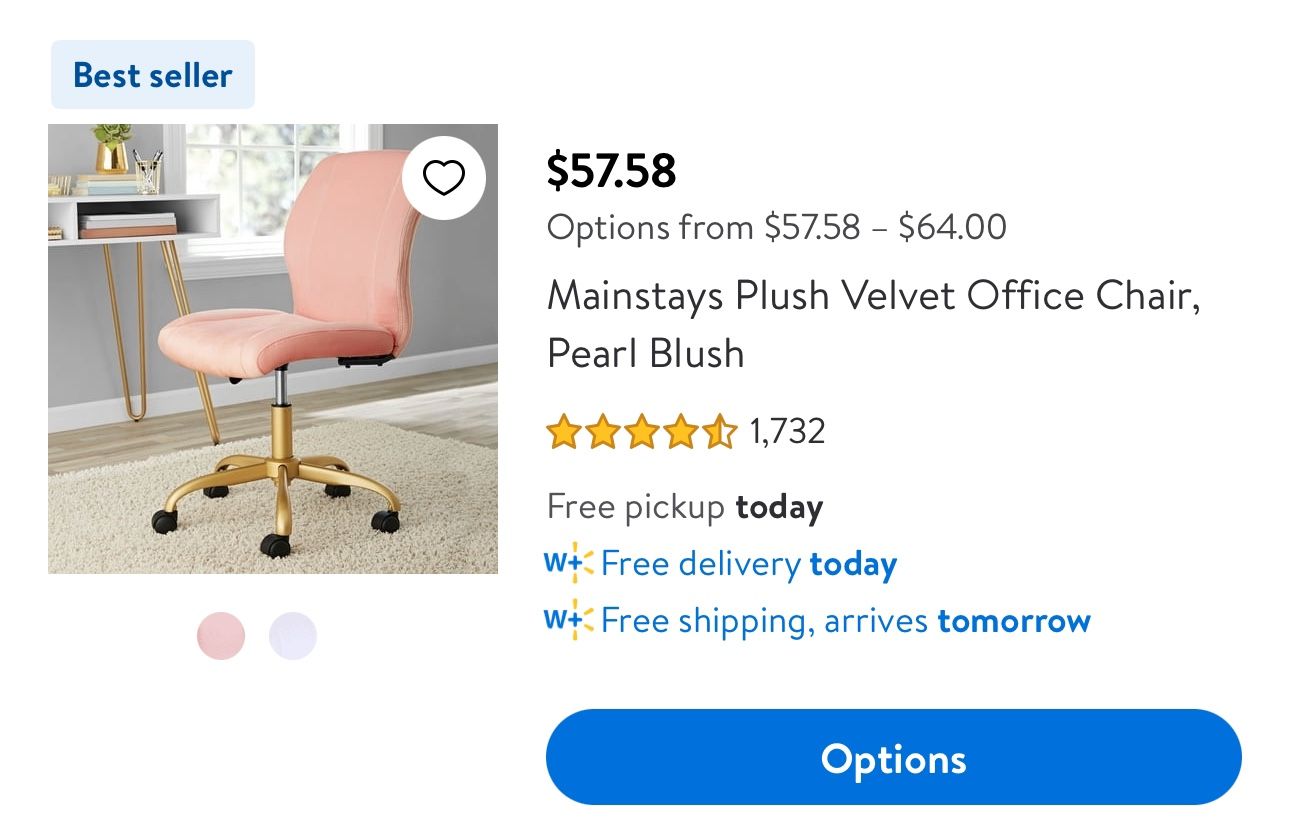Click the half-filled fifth rating star
The width and height of the screenshot is (1290, 825).
coord(718,433)
